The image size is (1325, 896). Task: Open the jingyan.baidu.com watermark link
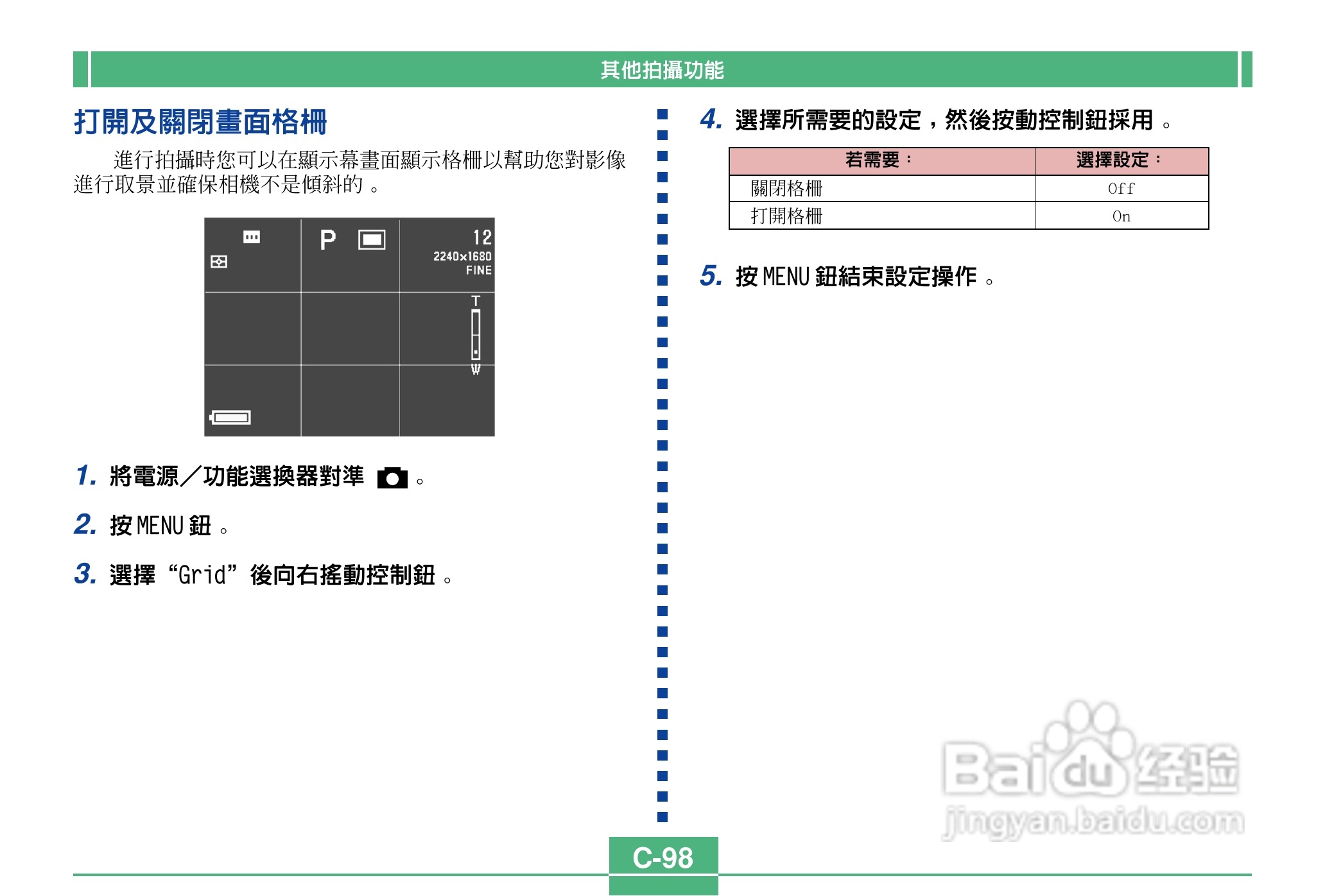click(1094, 822)
